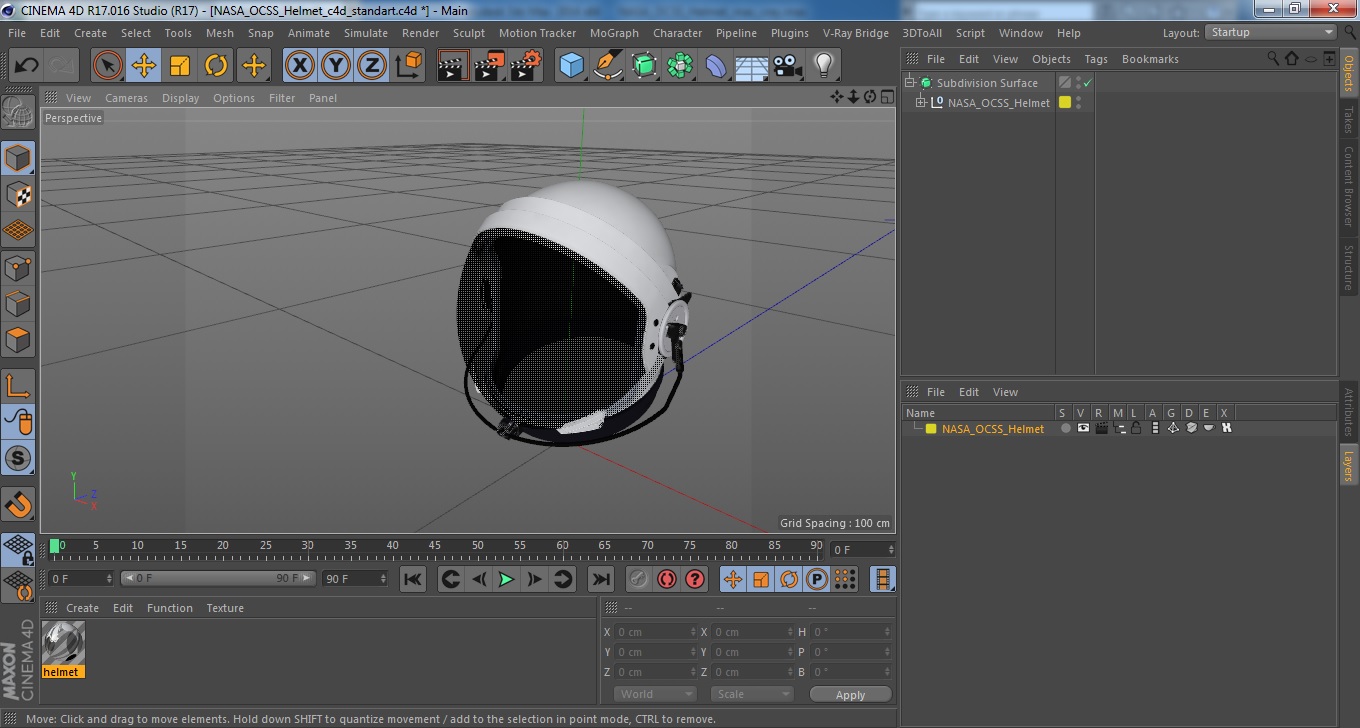Click the Undo arrow icon
The image size is (1360, 728).
(26, 66)
